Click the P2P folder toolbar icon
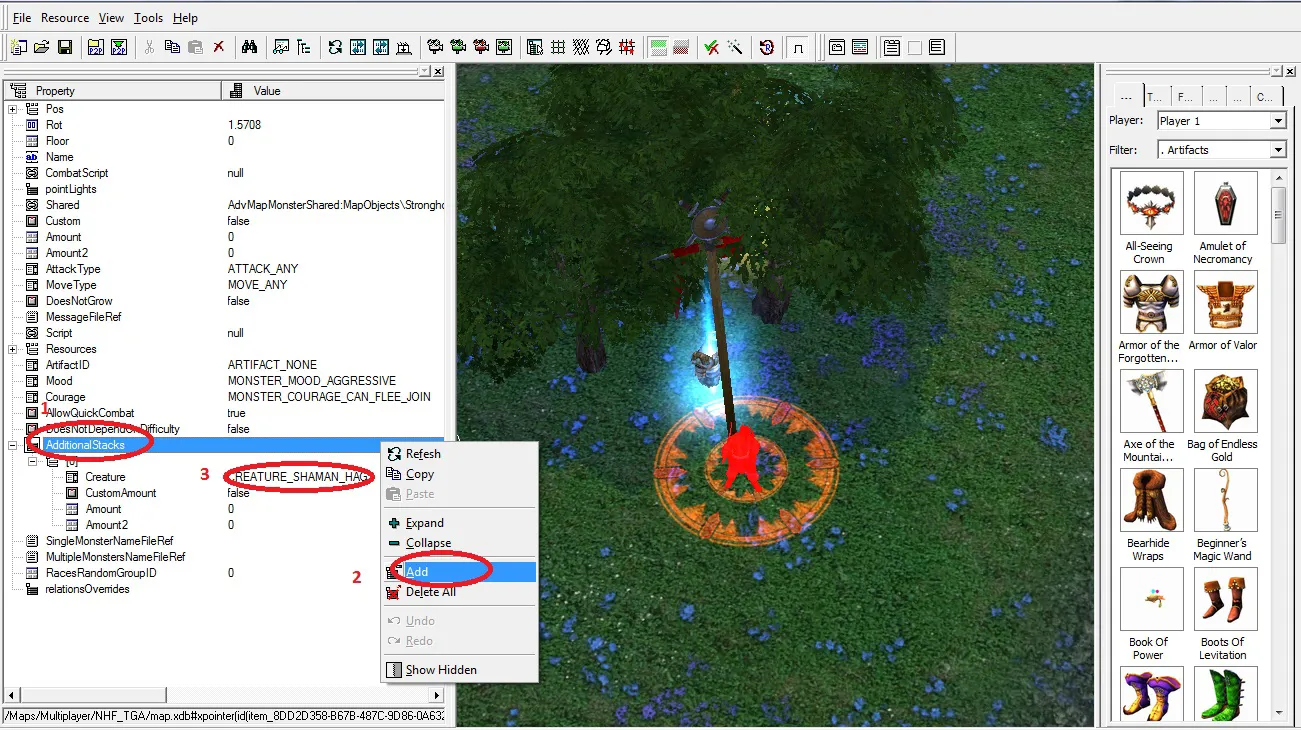Screen dimensions: 1301x730 (96, 47)
